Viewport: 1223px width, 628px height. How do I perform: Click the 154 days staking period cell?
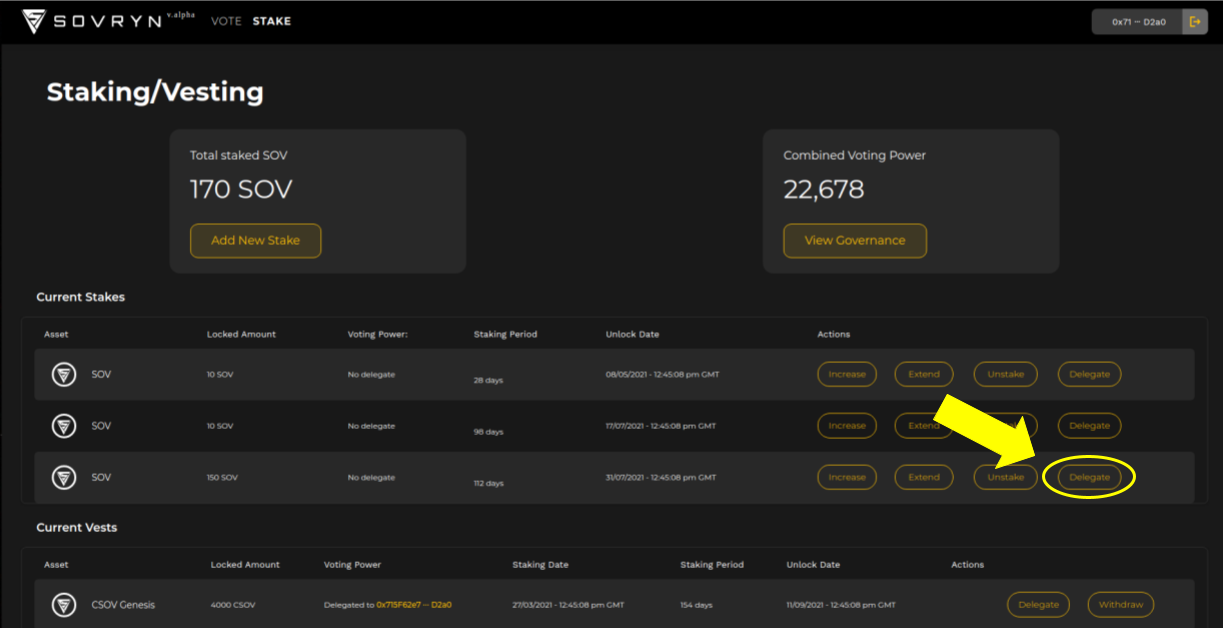point(698,605)
